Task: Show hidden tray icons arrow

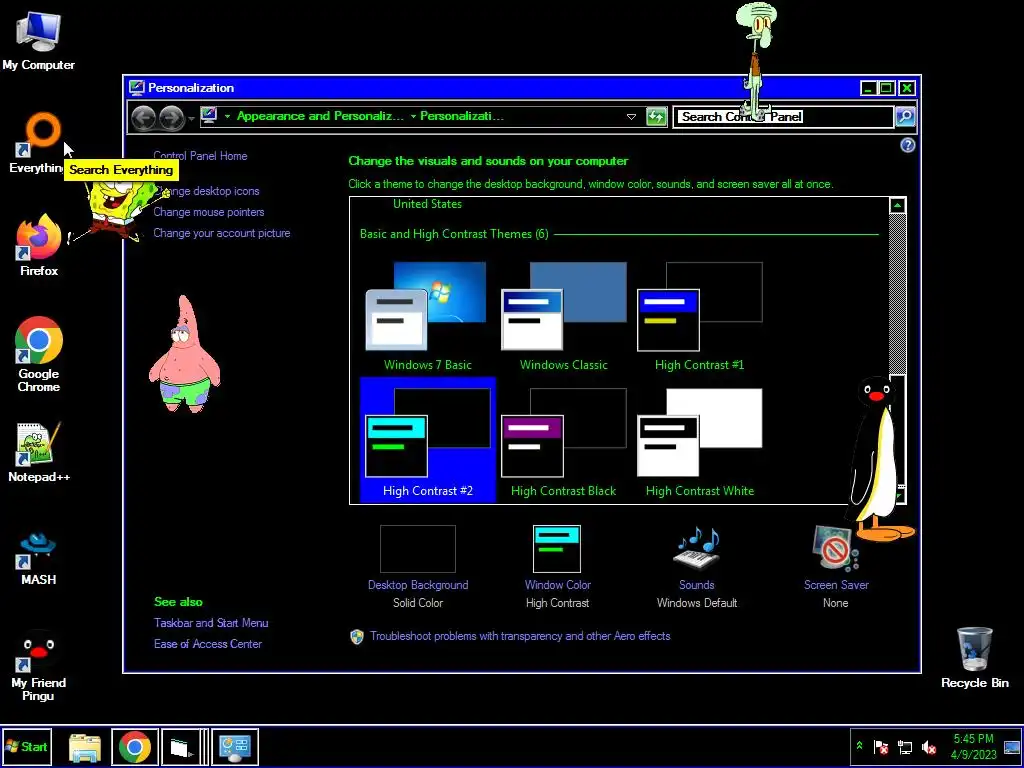Action: [859, 746]
